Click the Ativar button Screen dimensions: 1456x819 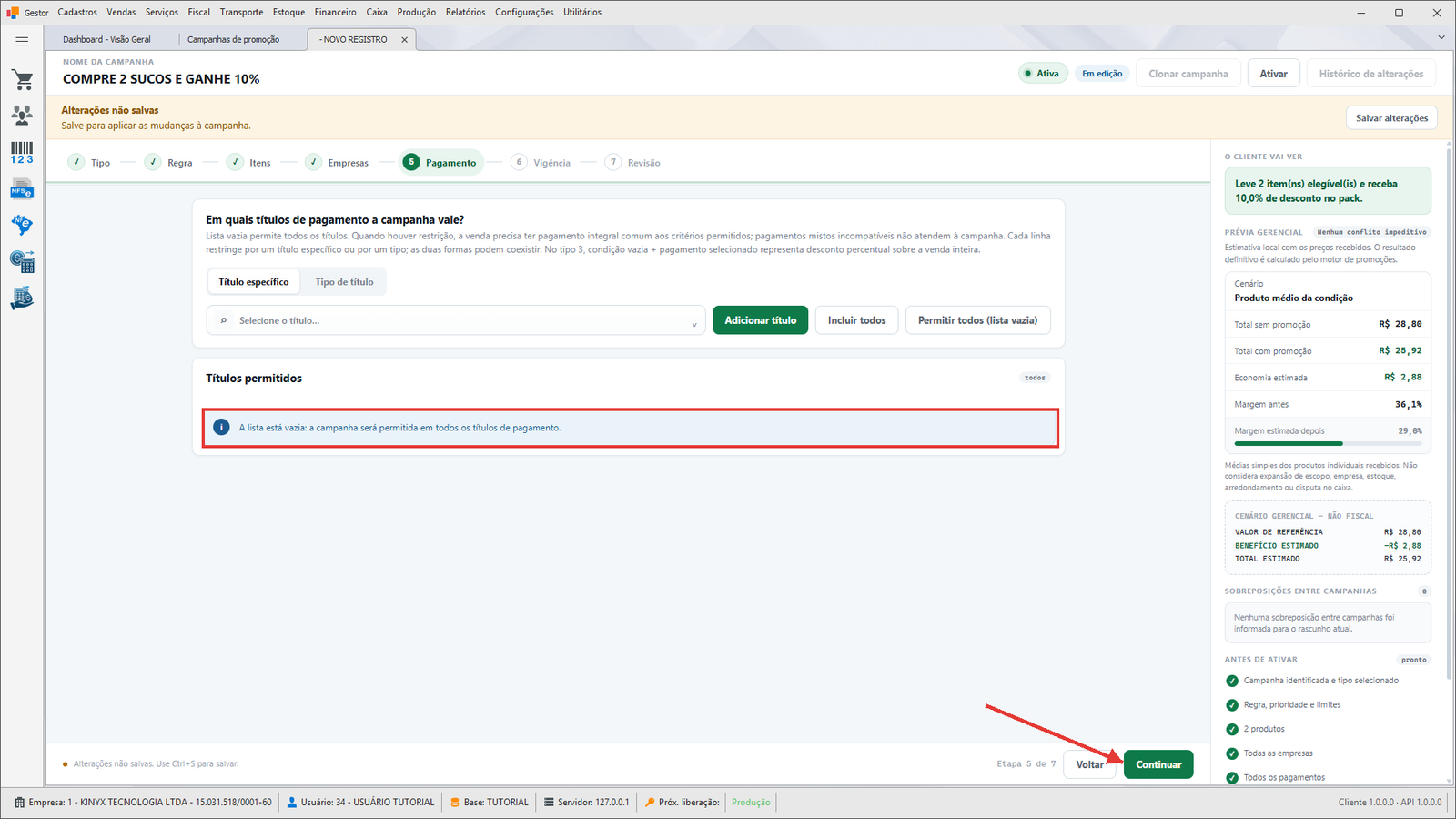point(1273,74)
